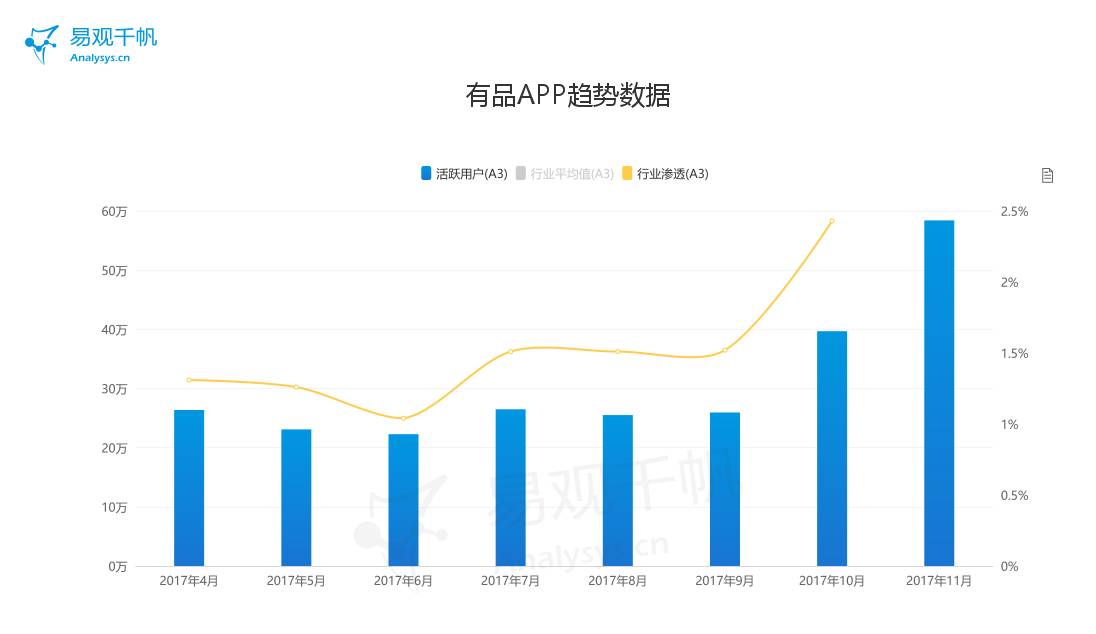
Task: Click the chart title 有品APP趋势数据
Action: click(568, 95)
